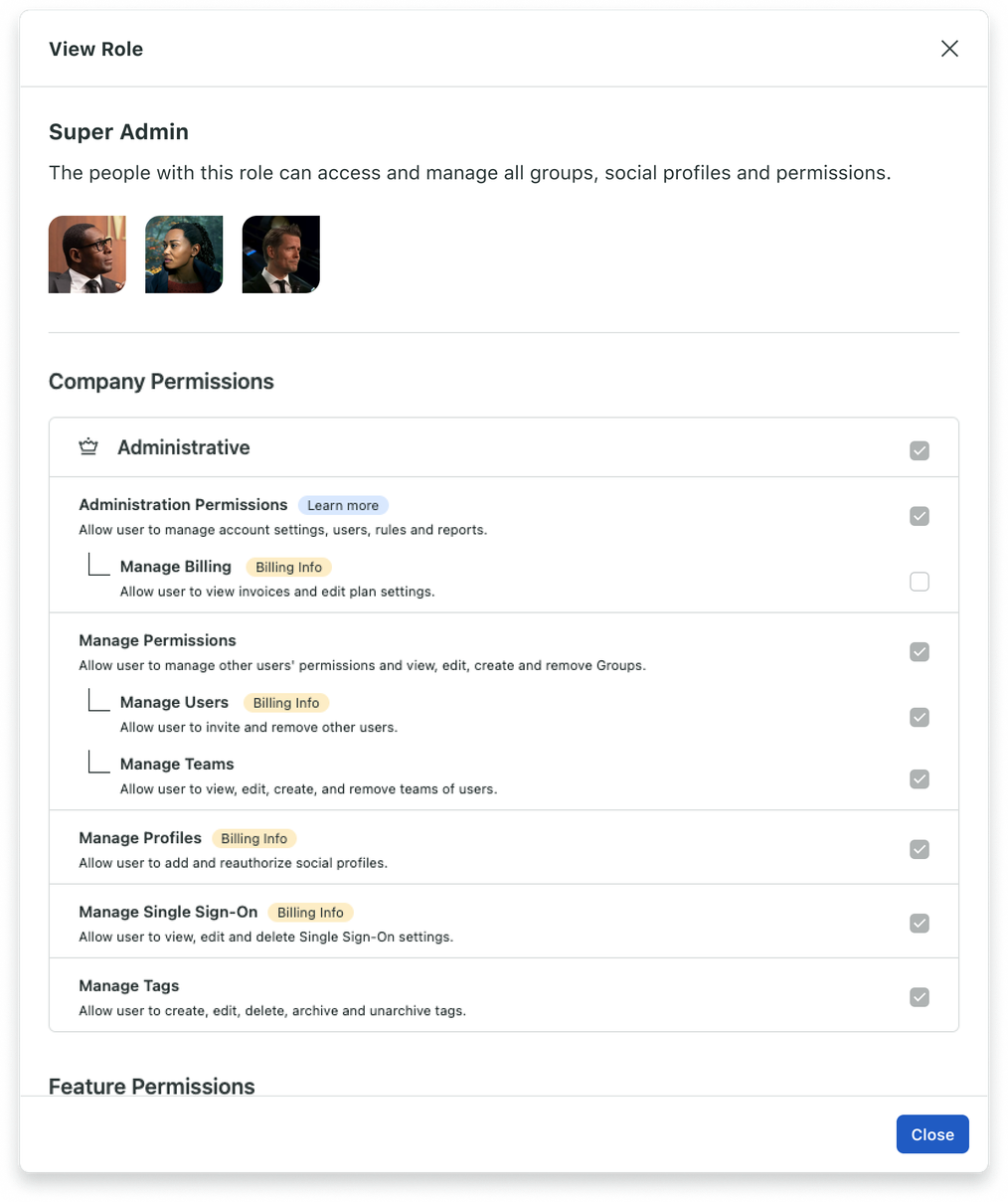Click the crown icon beside Administrative

click(88, 446)
